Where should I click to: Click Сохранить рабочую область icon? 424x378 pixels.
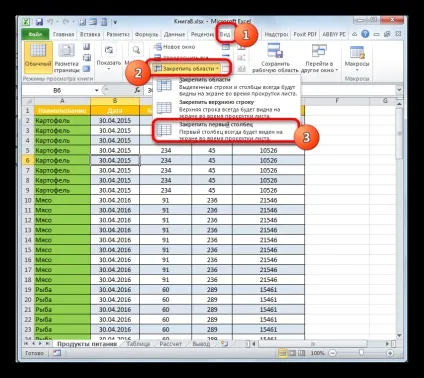[x=275, y=51]
